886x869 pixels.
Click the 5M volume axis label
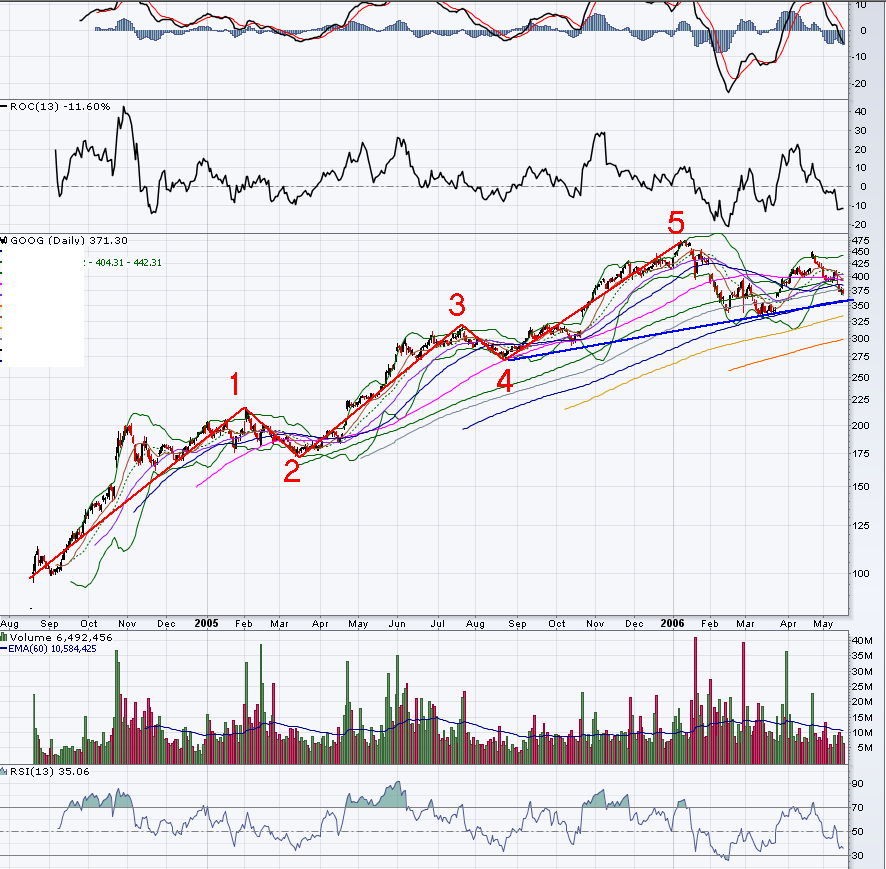865,748
